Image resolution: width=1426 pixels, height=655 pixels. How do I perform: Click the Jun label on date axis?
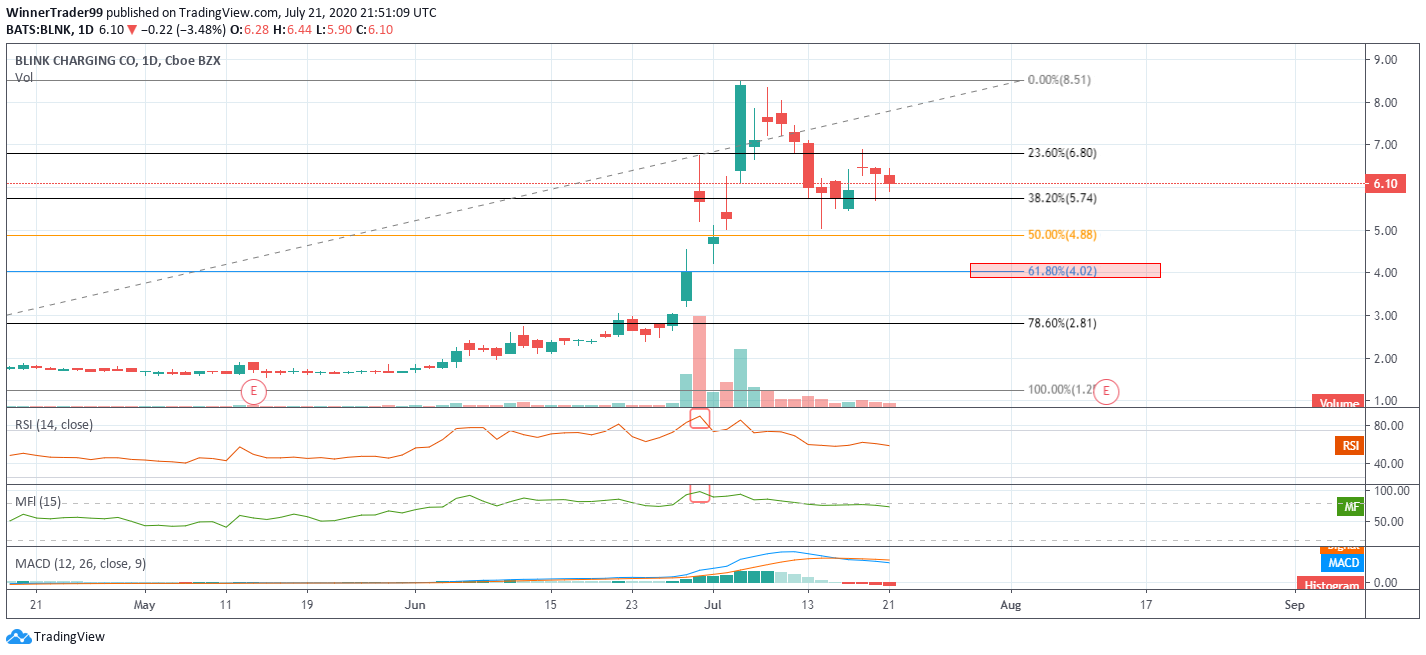coord(416,605)
